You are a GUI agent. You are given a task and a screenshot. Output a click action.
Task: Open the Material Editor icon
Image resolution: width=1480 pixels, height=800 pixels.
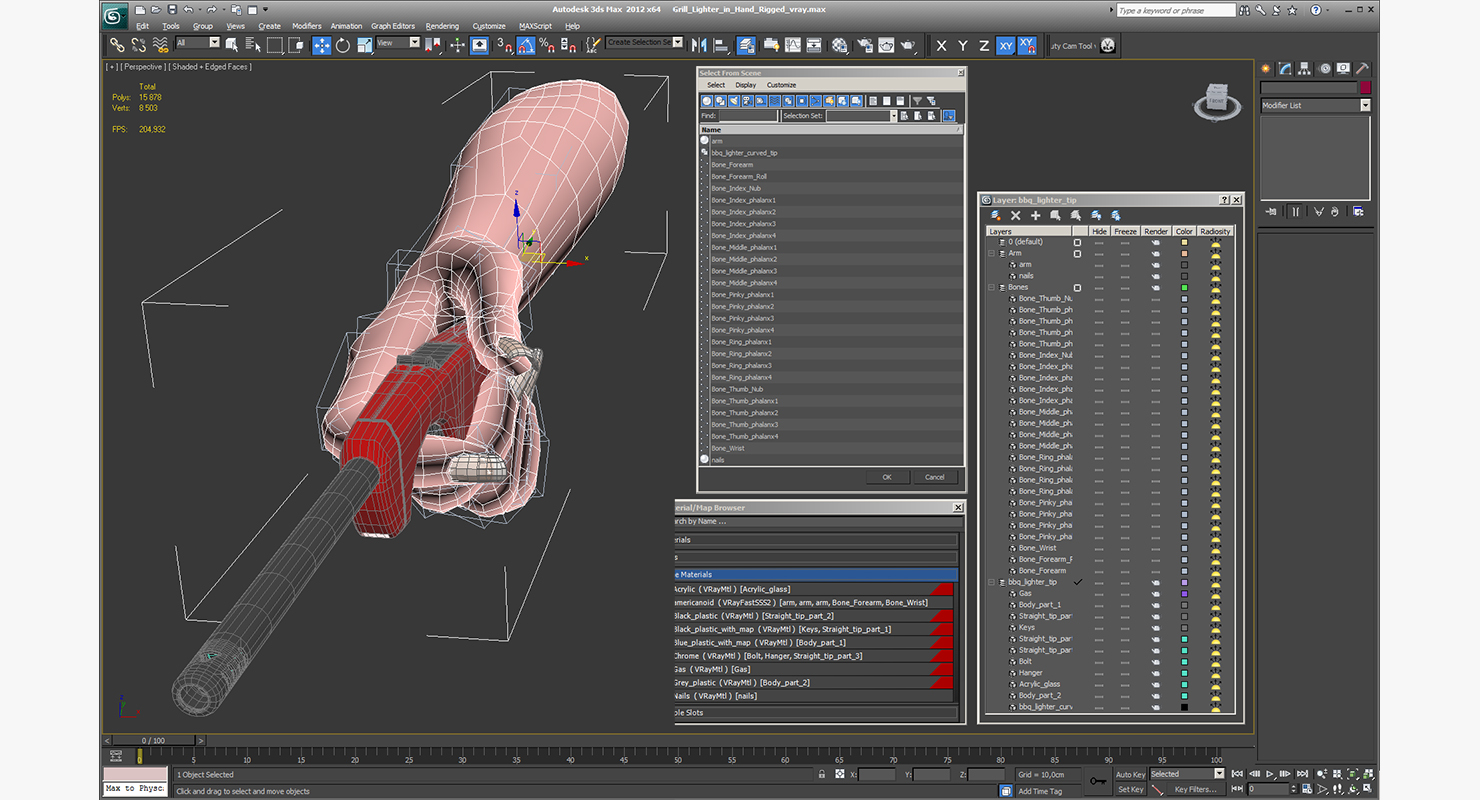(x=840, y=45)
